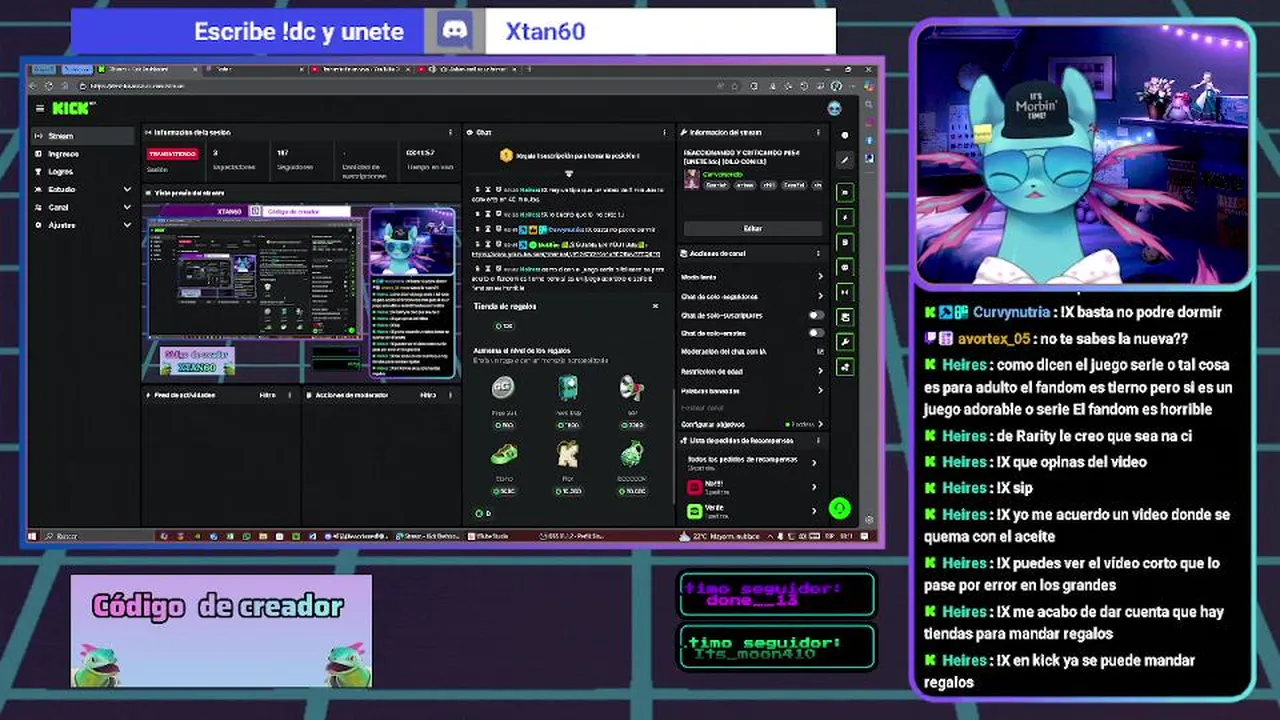
Task: Click the red TRANSMITIENDO badge
Action: click(171, 154)
